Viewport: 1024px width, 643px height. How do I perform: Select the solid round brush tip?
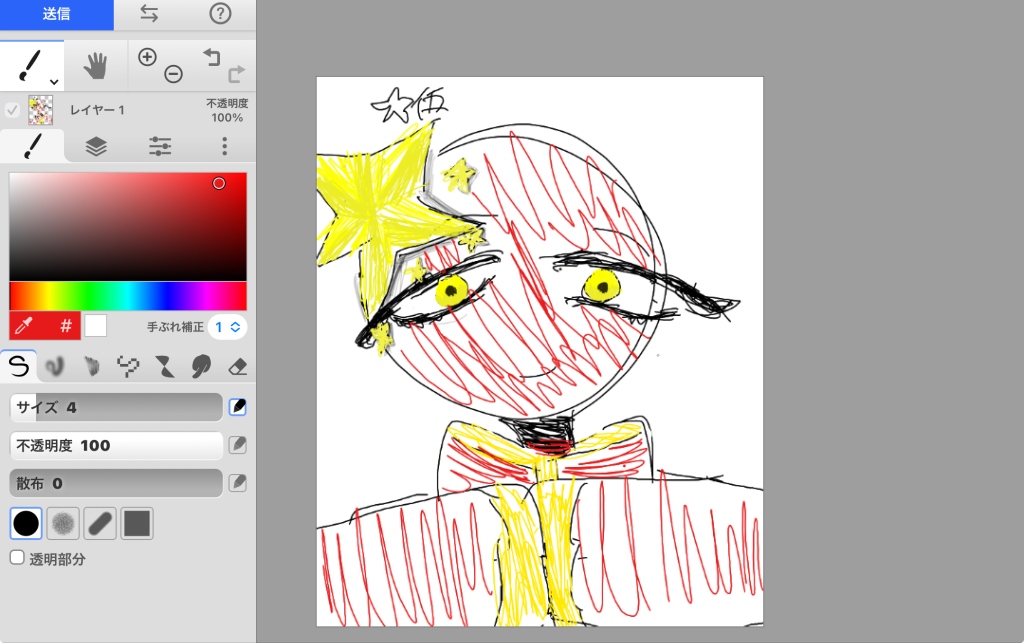[26, 524]
